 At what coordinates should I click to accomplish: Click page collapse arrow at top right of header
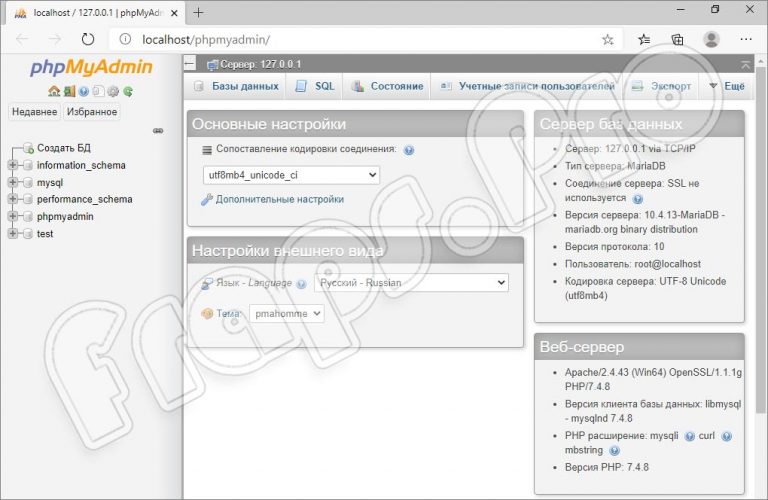pos(745,65)
